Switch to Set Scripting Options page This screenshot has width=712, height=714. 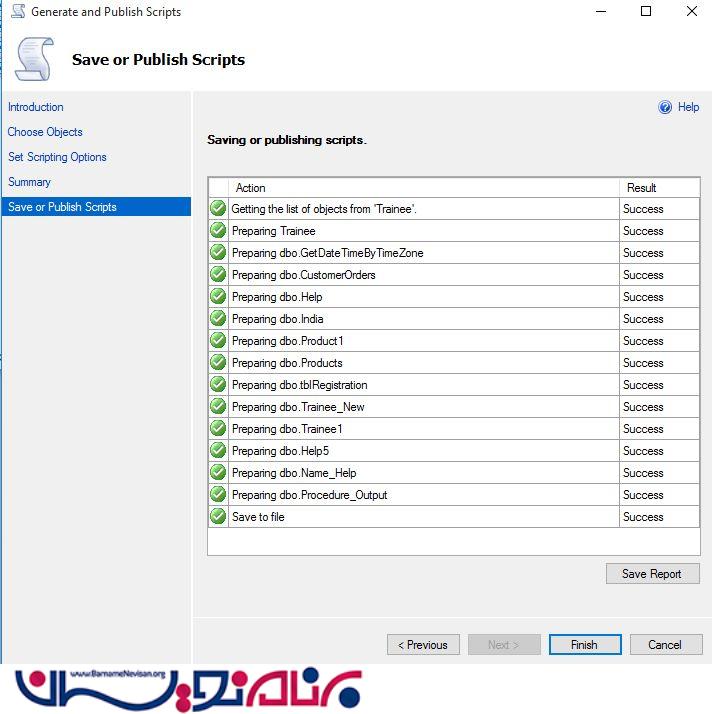click(57, 157)
